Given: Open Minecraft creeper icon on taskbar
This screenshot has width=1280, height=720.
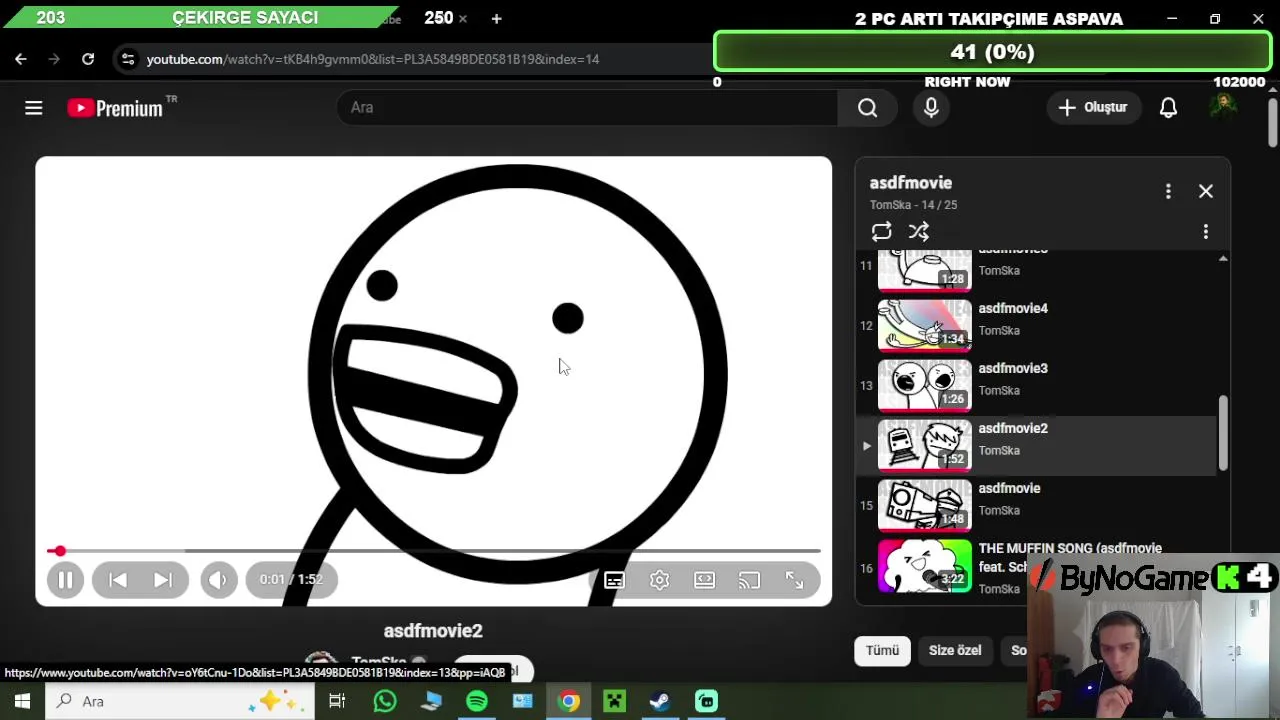Looking at the screenshot, I should tap(614, 701).
